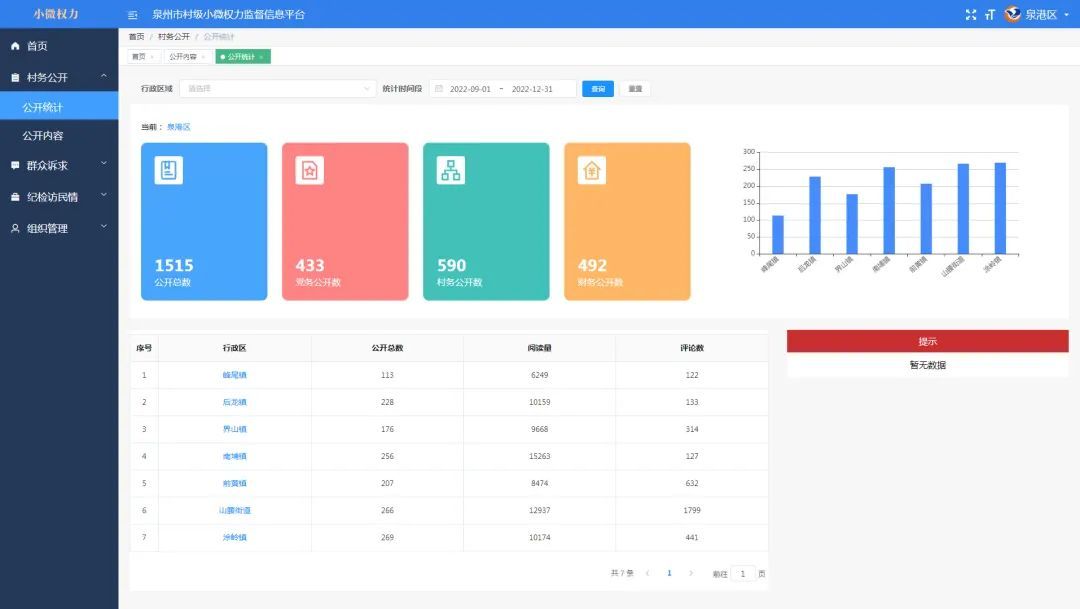This screenshot has height=609, width=1080.
Task: Click the user avatar icon in header
Action: [x=1012, y=15]
